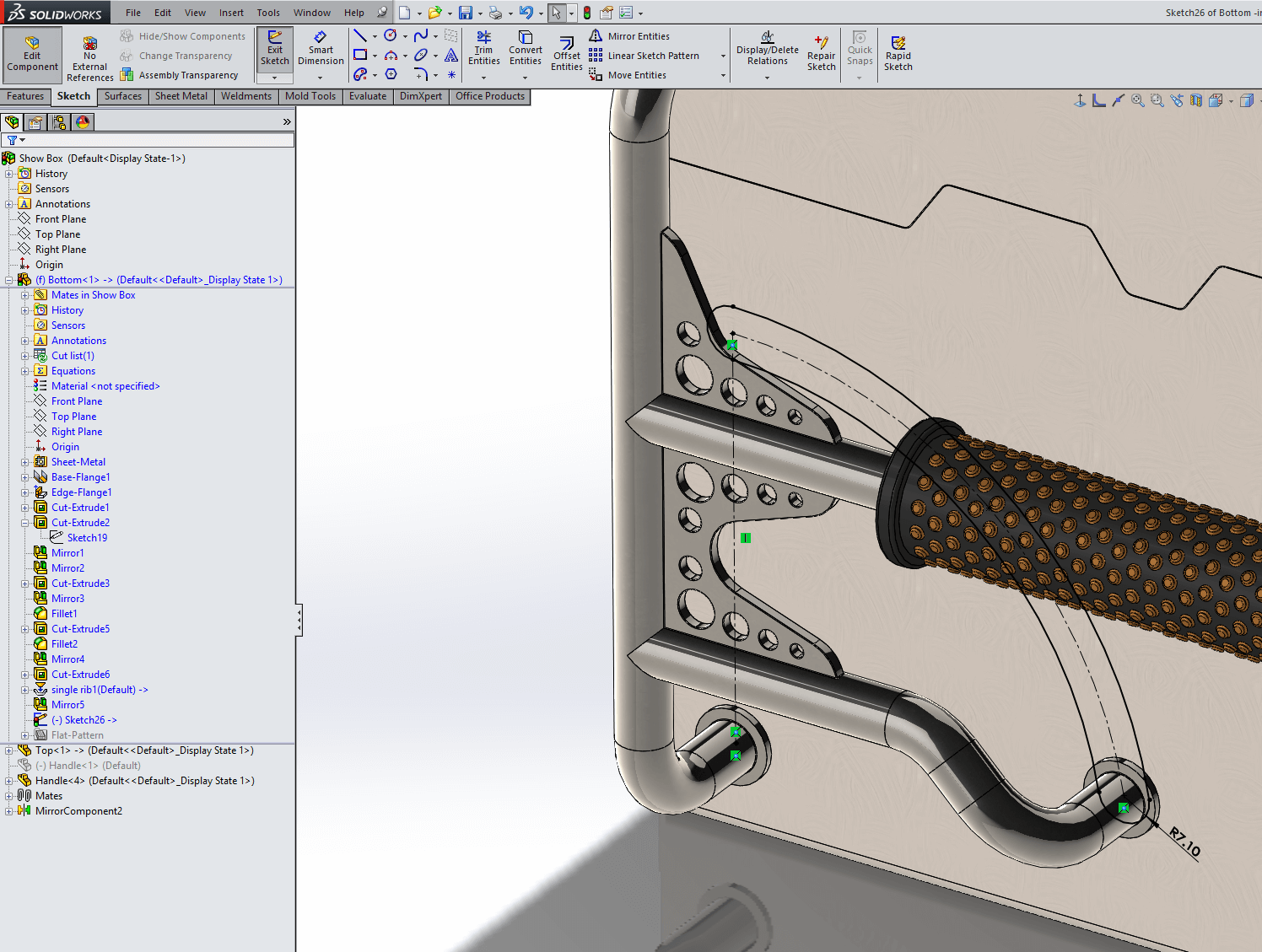Select the Material not specified entry
1262x952 pixels.
coord(105,385)
